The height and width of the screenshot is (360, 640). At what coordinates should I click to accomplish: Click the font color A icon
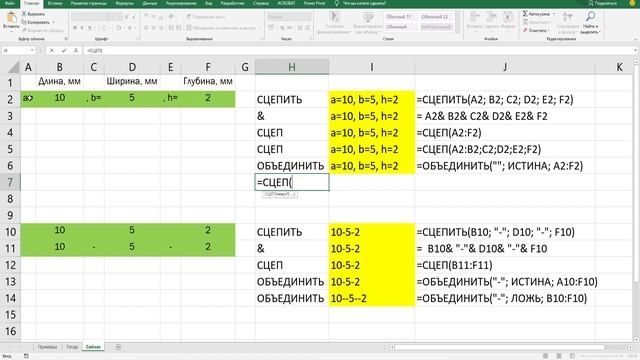(129, 28)
